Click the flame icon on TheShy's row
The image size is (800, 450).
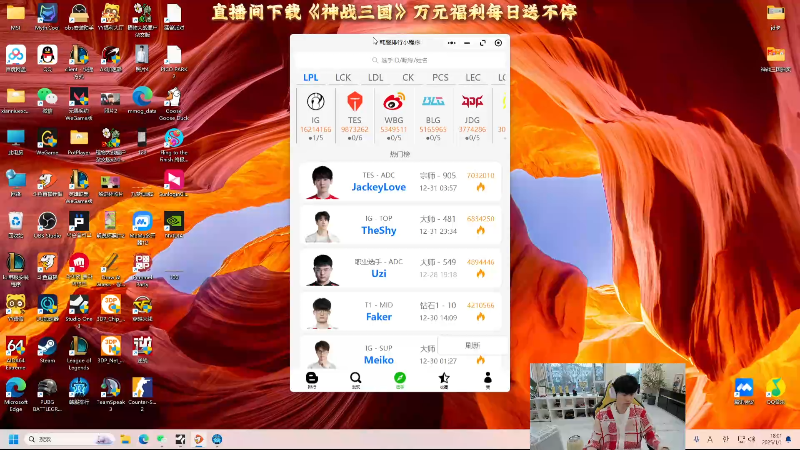pos(481,231)
